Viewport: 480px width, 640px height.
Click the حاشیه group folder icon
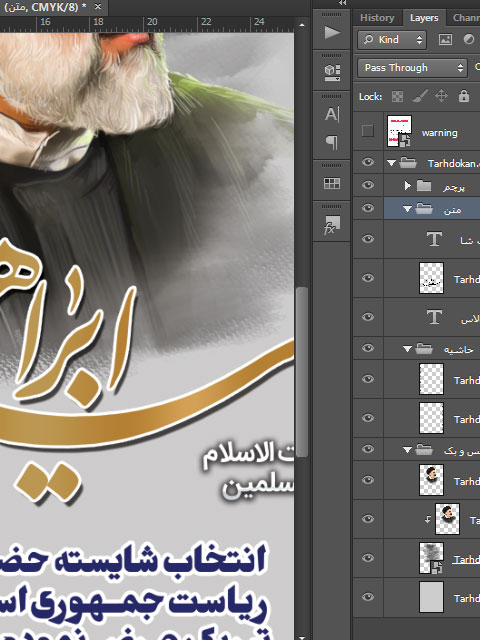click(424, 349)
